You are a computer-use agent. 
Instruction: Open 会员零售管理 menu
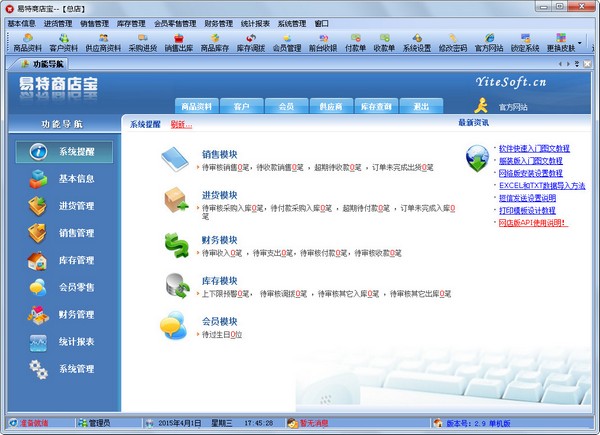(x=175, y=24)
